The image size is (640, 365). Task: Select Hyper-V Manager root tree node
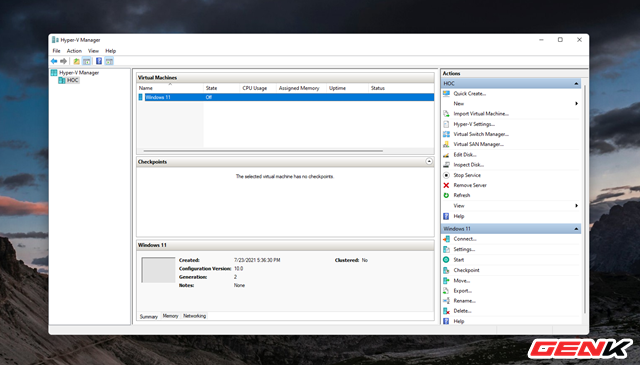coord(79,73)
